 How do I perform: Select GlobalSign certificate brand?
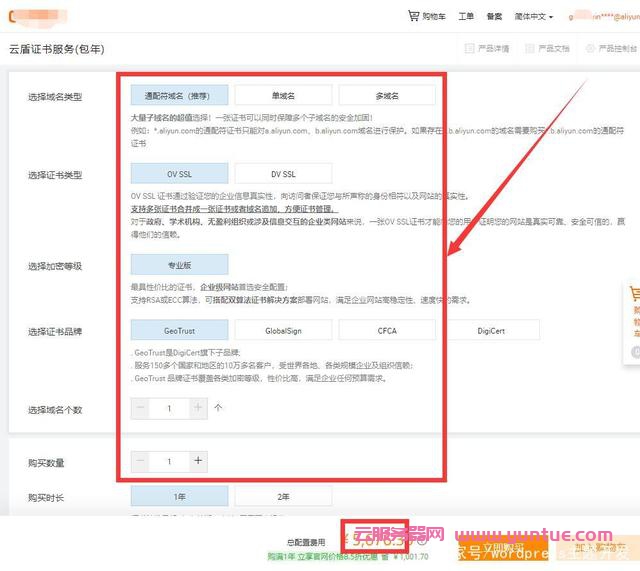tap(284, 330)
